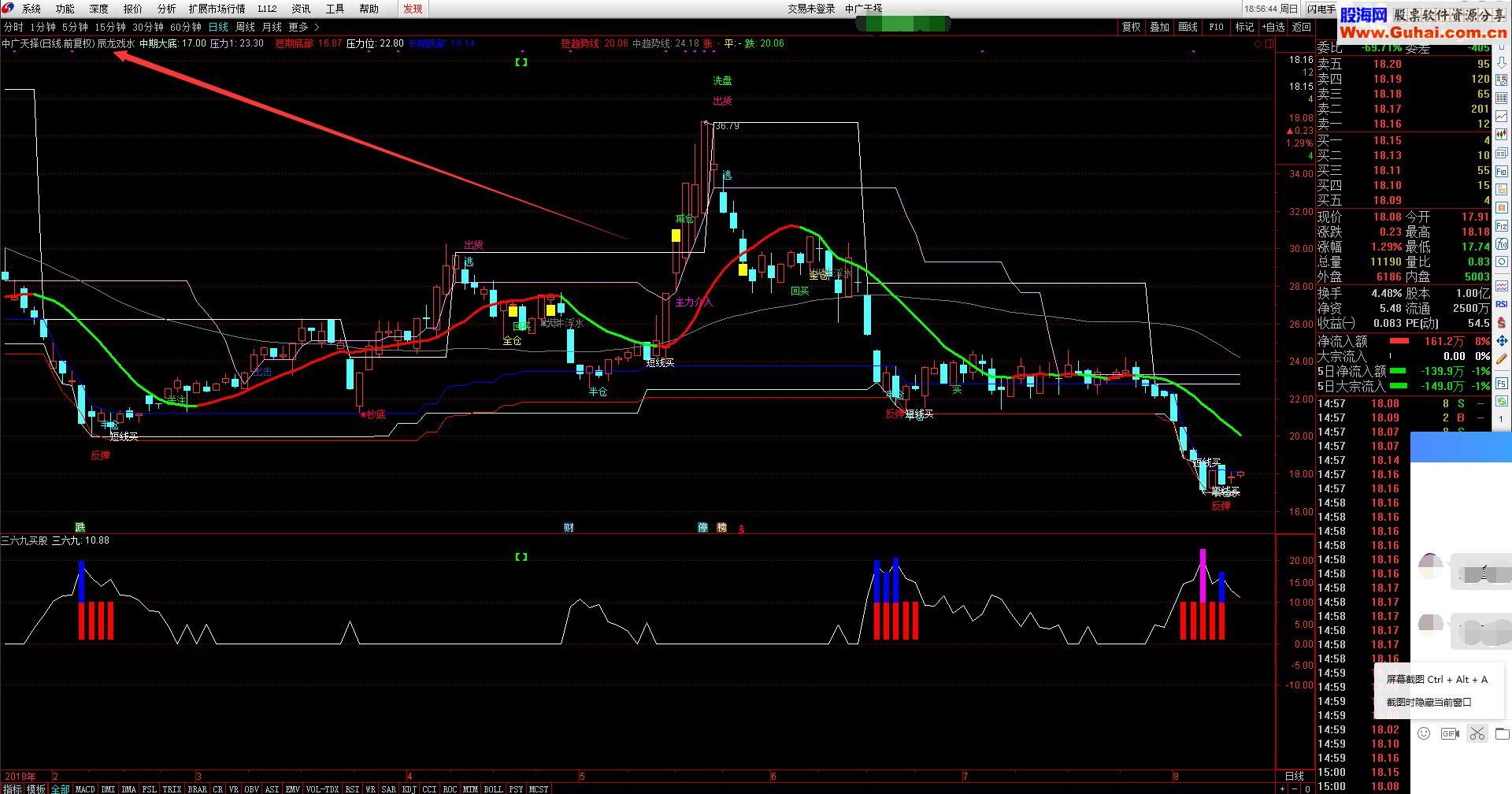
Task: Click the F5 sidebar icon
Action: (1502, 383)
